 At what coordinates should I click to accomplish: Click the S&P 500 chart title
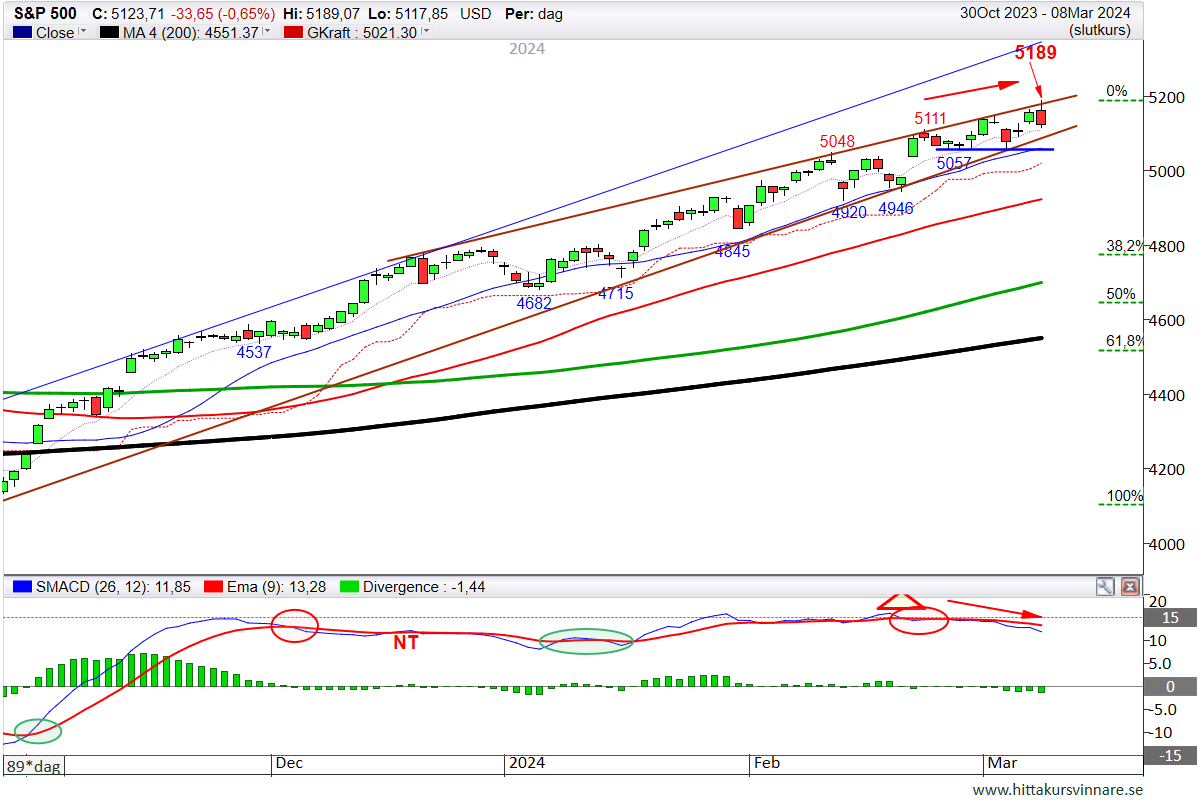43,14
